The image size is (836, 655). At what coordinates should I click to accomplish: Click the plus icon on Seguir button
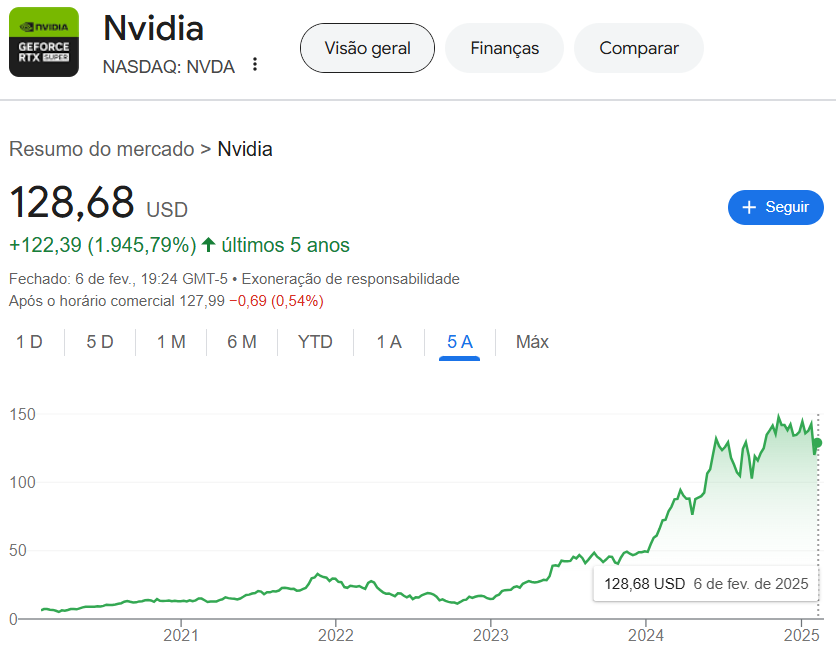pyautogui.click(x=749, y=207)
